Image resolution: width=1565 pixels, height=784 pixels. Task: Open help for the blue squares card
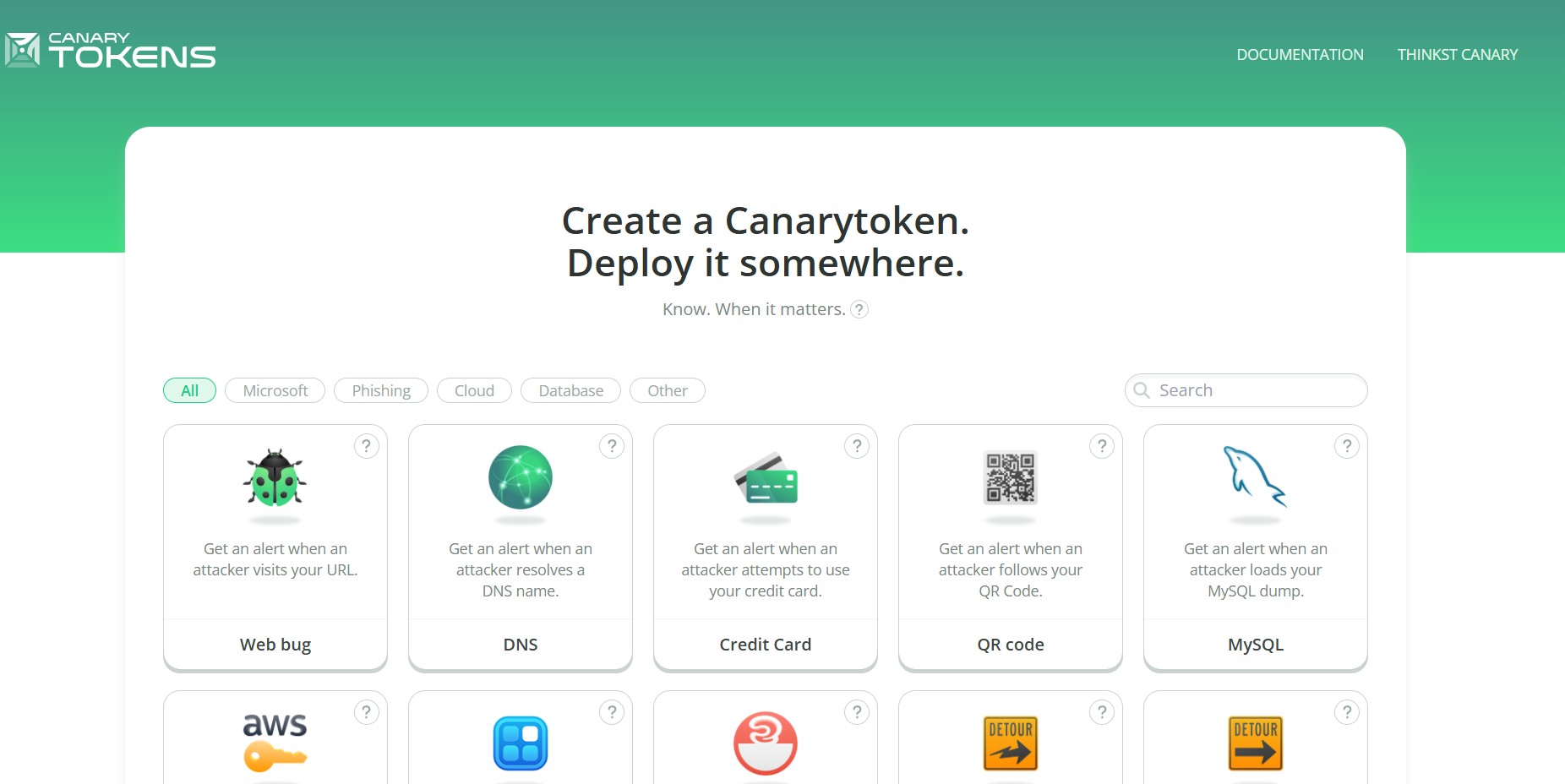612,712
